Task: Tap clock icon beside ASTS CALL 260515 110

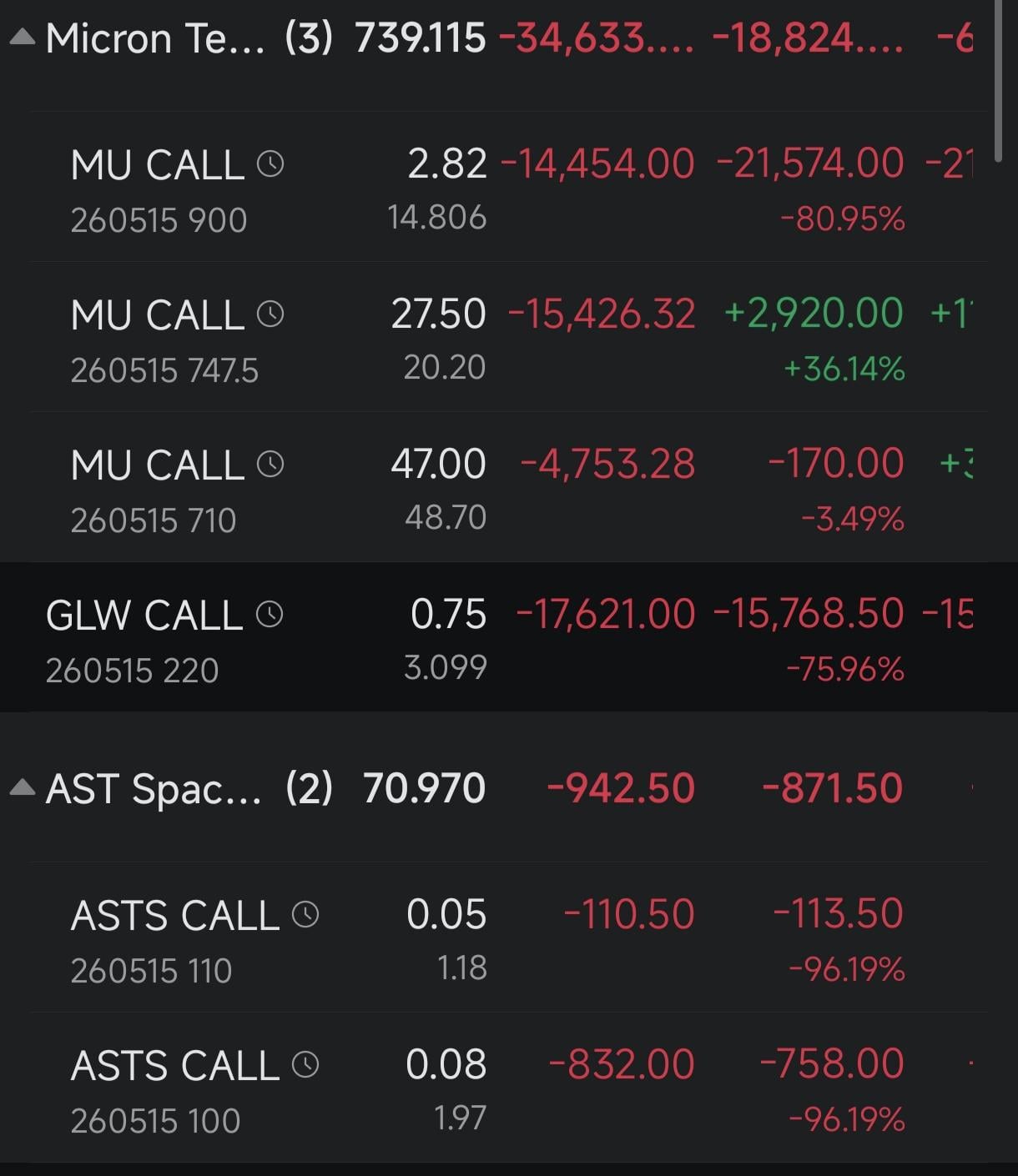Action: (x=305, y=914)
